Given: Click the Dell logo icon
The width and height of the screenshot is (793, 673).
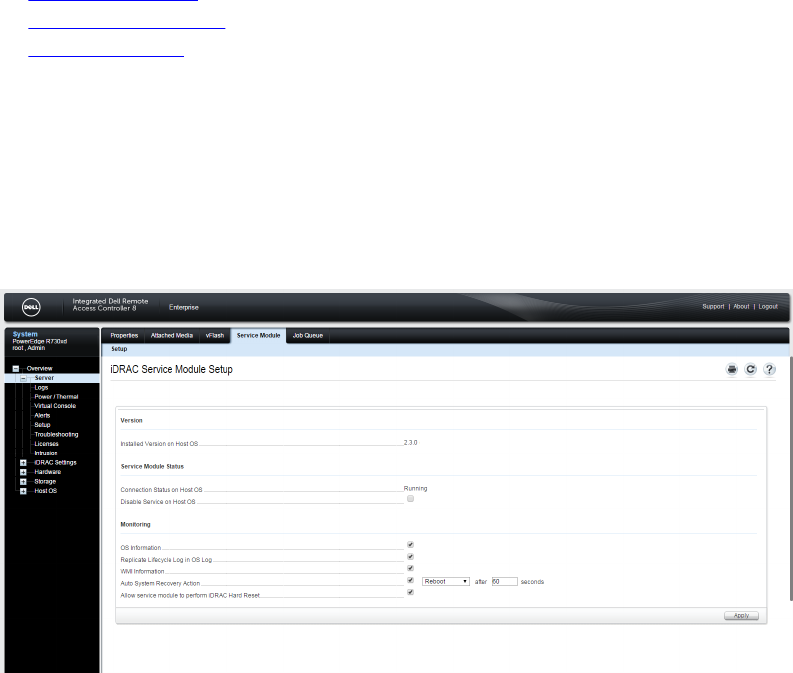Looking at the screenshot, I should point(31,307).
